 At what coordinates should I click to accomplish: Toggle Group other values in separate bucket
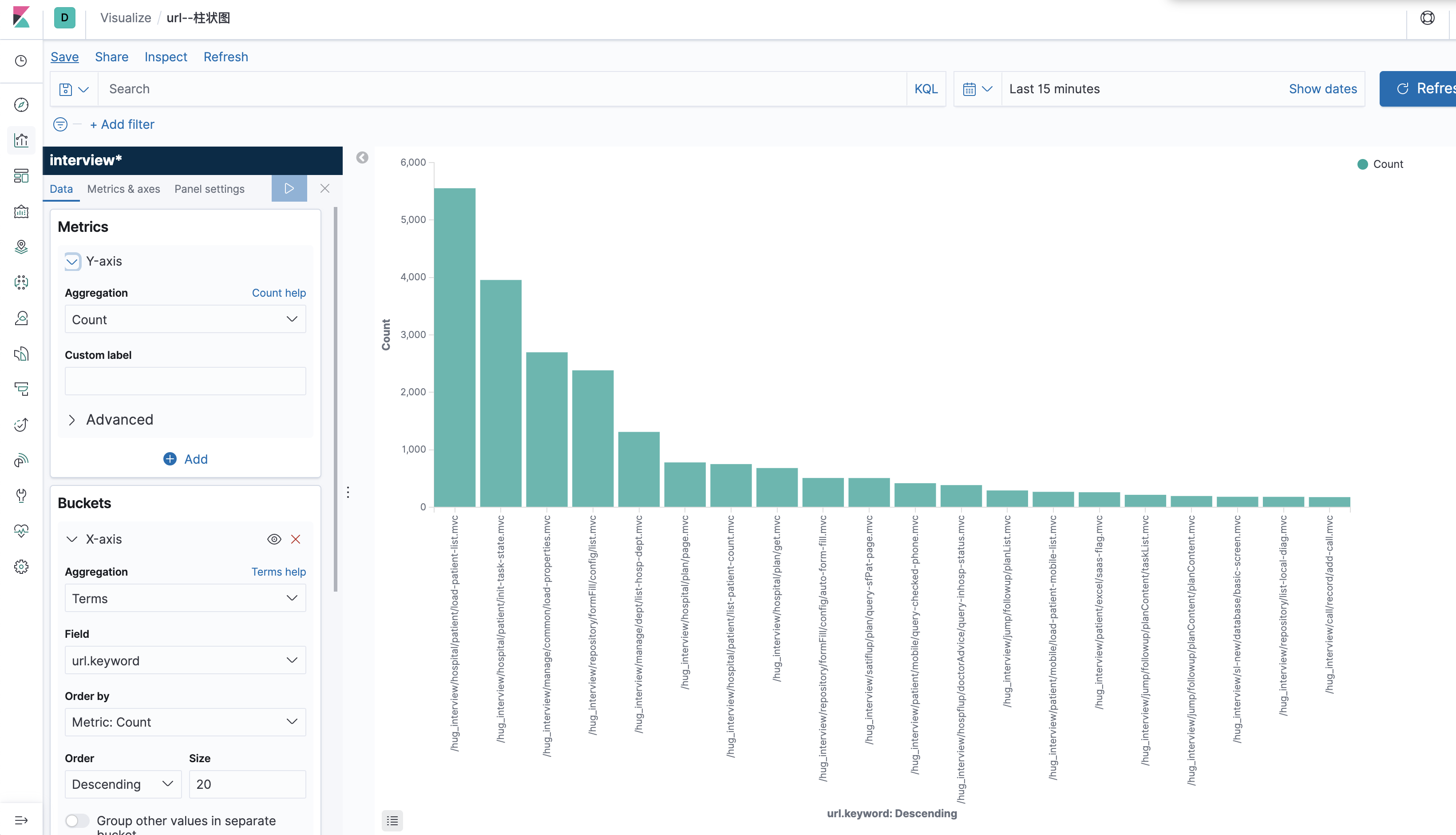tap(77, 821)
